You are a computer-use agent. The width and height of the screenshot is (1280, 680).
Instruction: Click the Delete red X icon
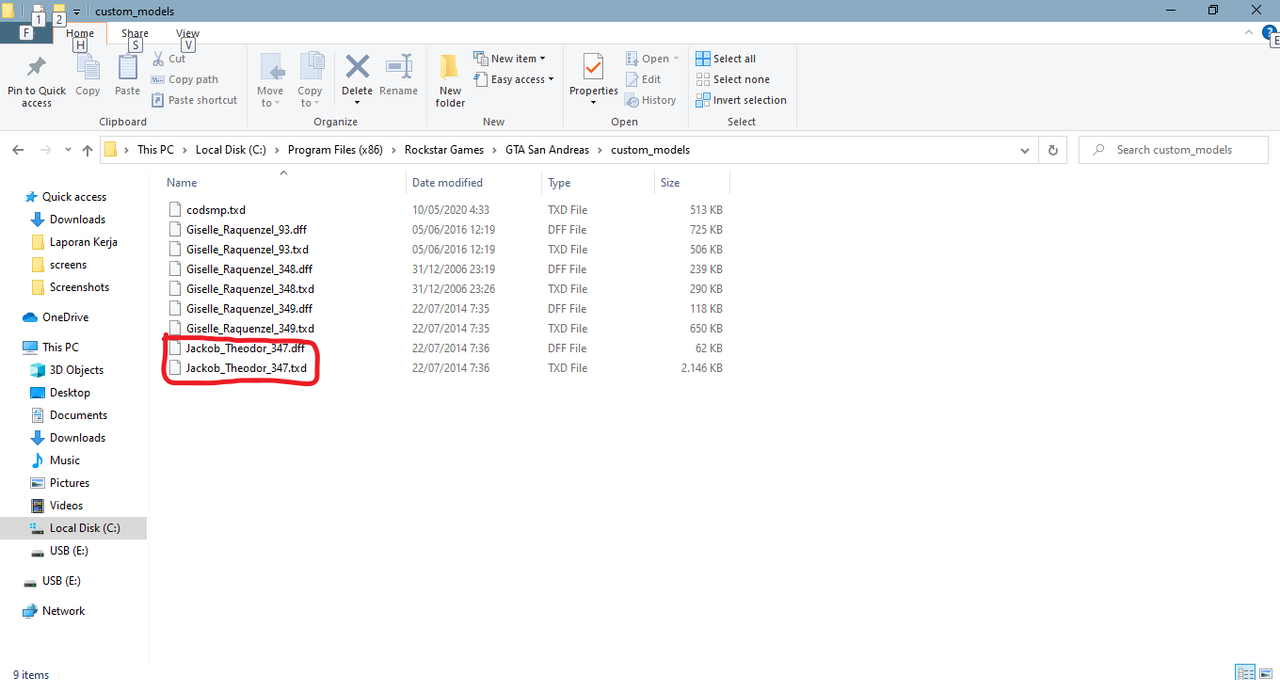[357, 67]
